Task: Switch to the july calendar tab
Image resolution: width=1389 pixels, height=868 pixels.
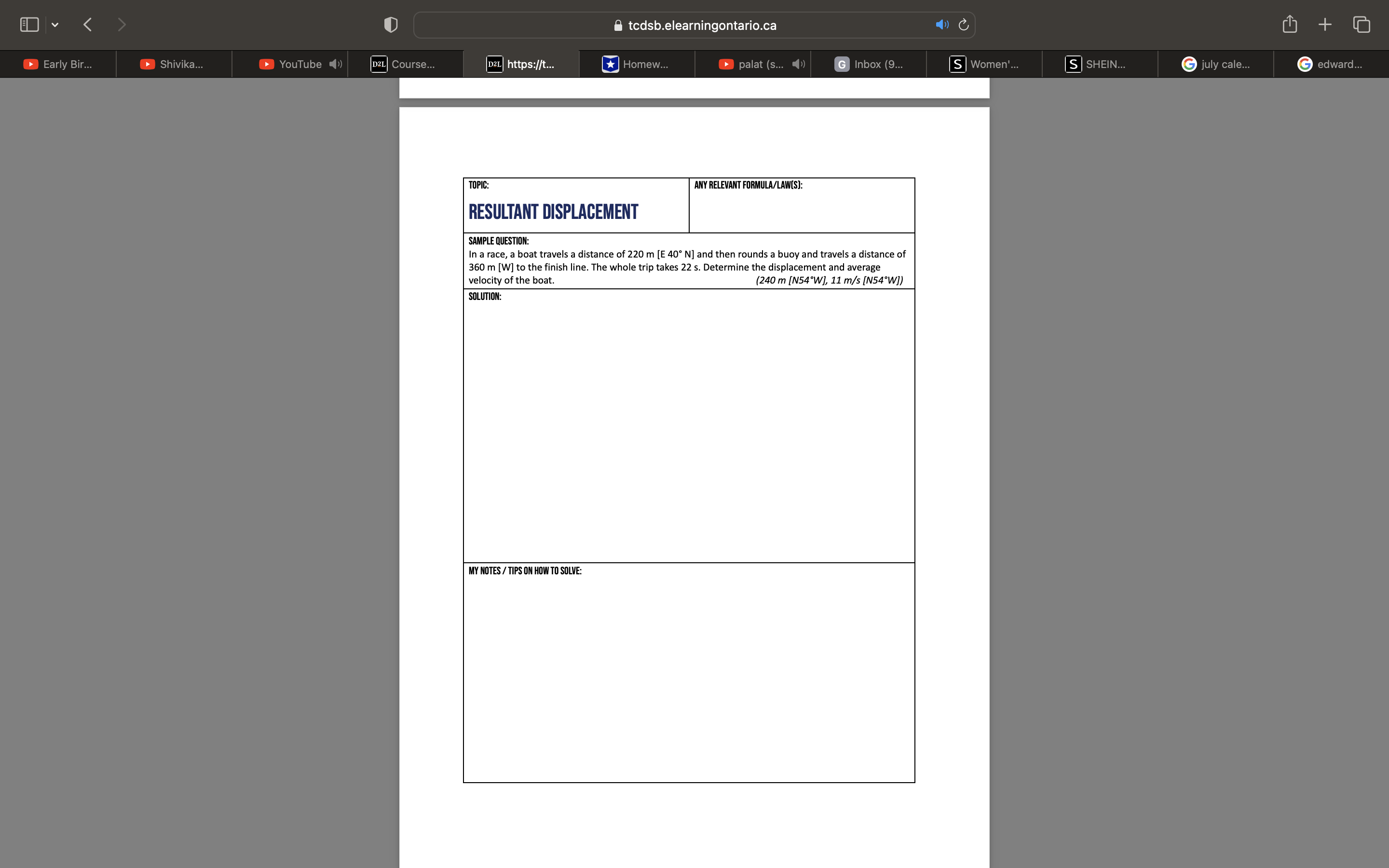Action: [1216, 64]
